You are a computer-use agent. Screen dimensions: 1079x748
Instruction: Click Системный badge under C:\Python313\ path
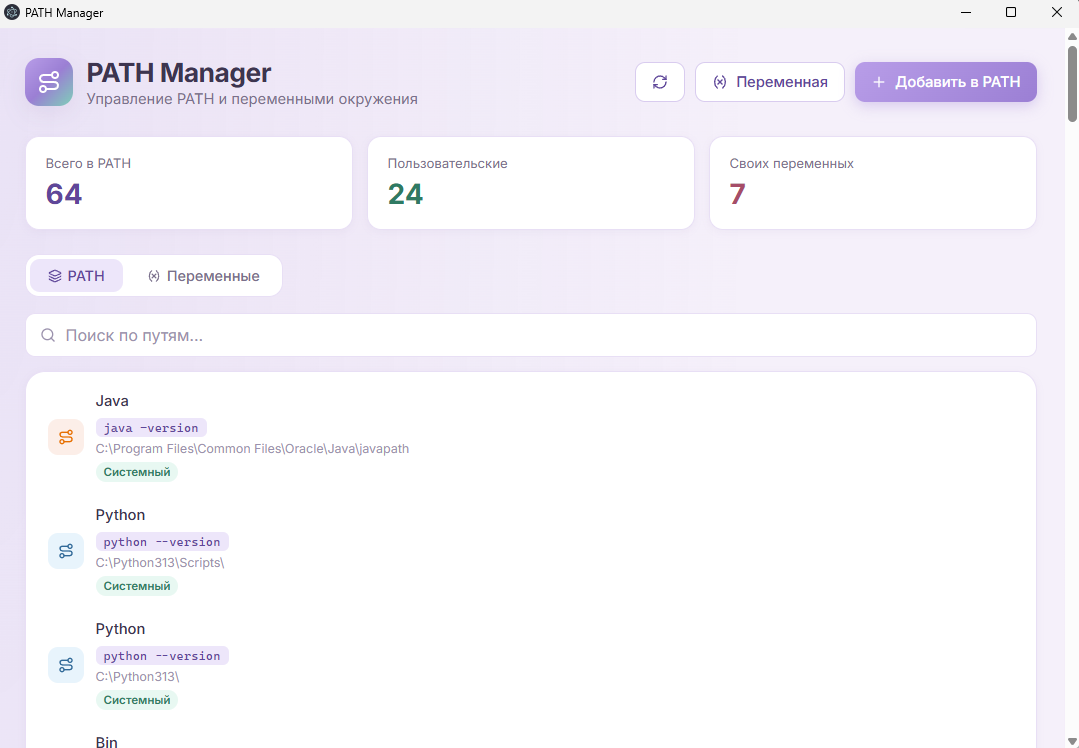click(137, 701)
